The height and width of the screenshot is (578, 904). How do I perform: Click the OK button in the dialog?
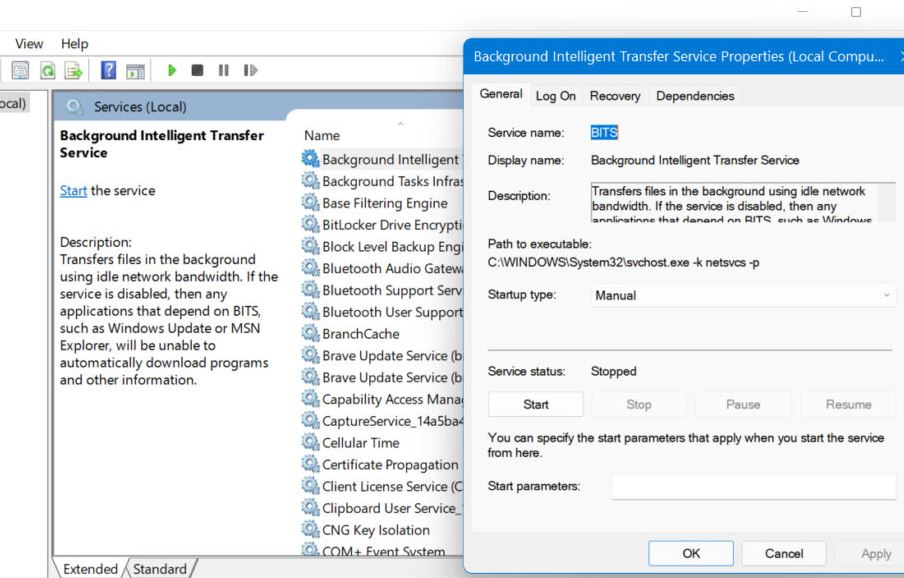pos(691,553)
